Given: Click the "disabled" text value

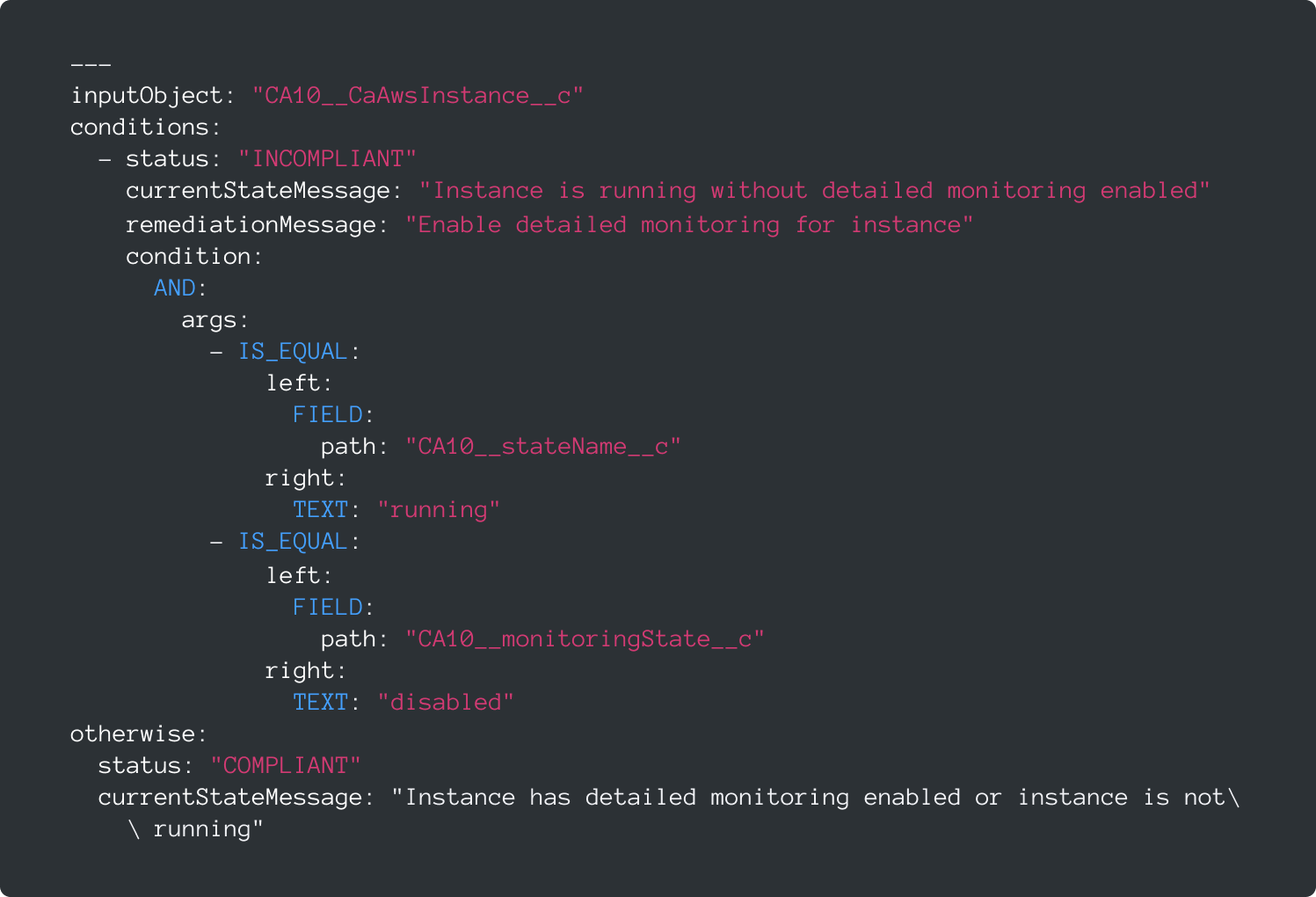Looking at the screenshot, I should (446, 703).
